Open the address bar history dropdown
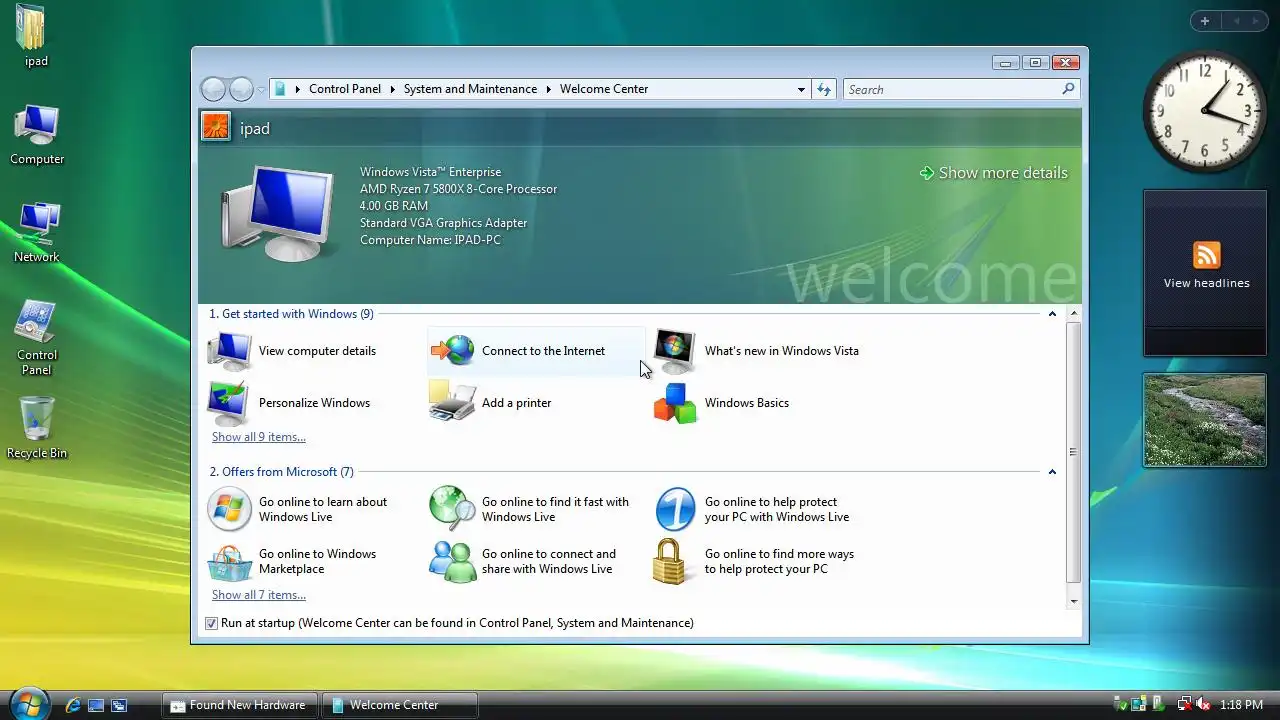Image resolution: width=1280 pixels, height=720 pixels. pyautogui.click(x=801, y=89)
